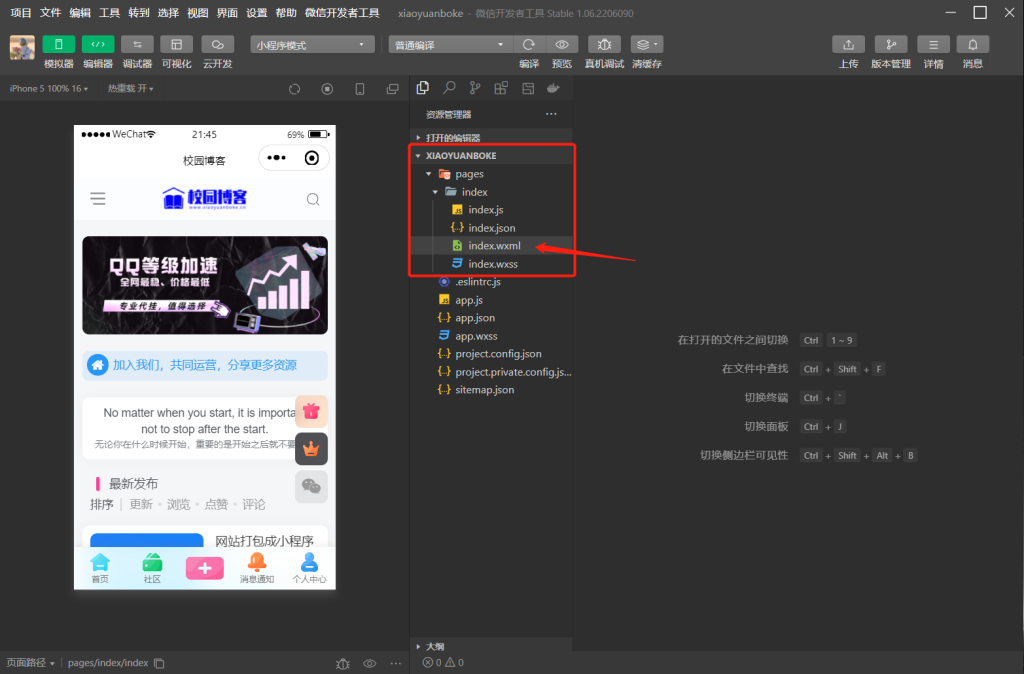Click the Preview eye icon

562,45
